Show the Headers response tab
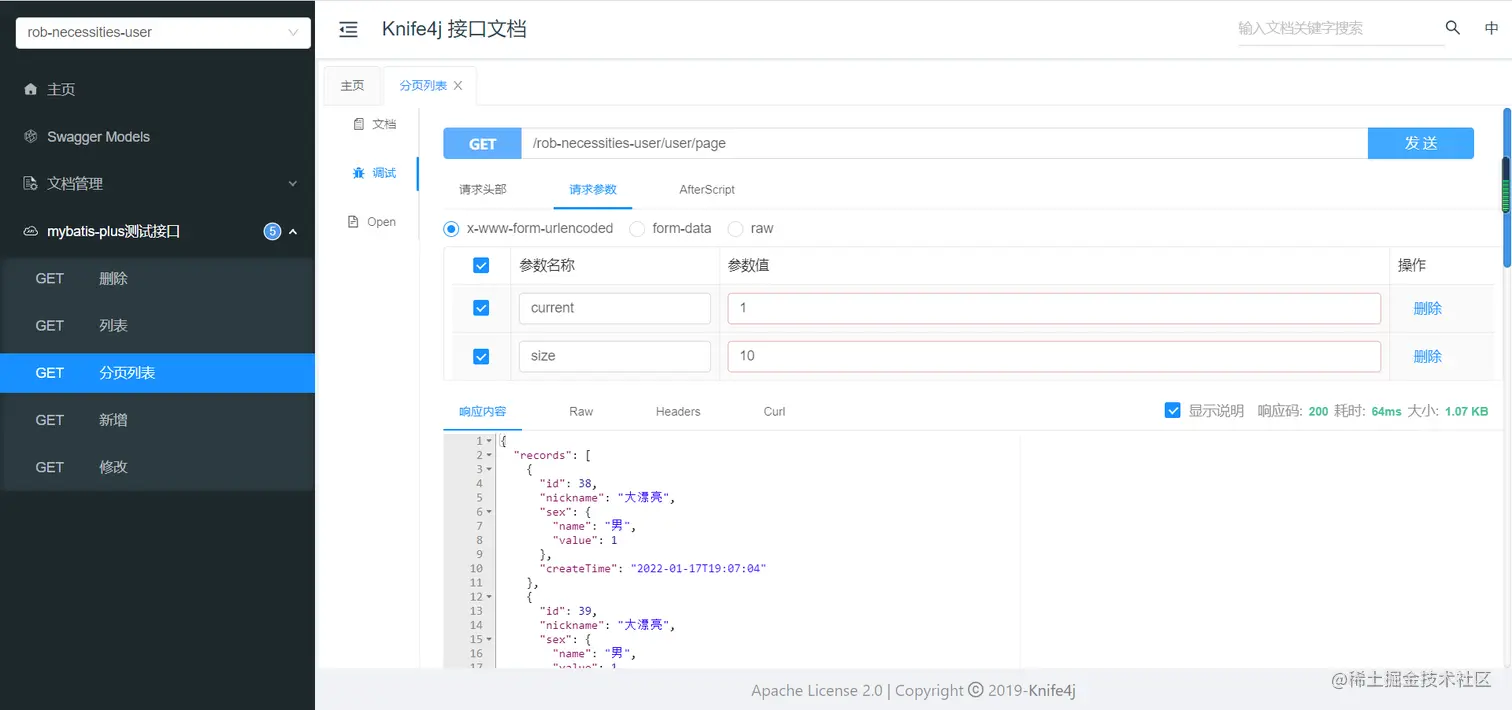This screenshot has width=1512, height=710. pos(678,411)
